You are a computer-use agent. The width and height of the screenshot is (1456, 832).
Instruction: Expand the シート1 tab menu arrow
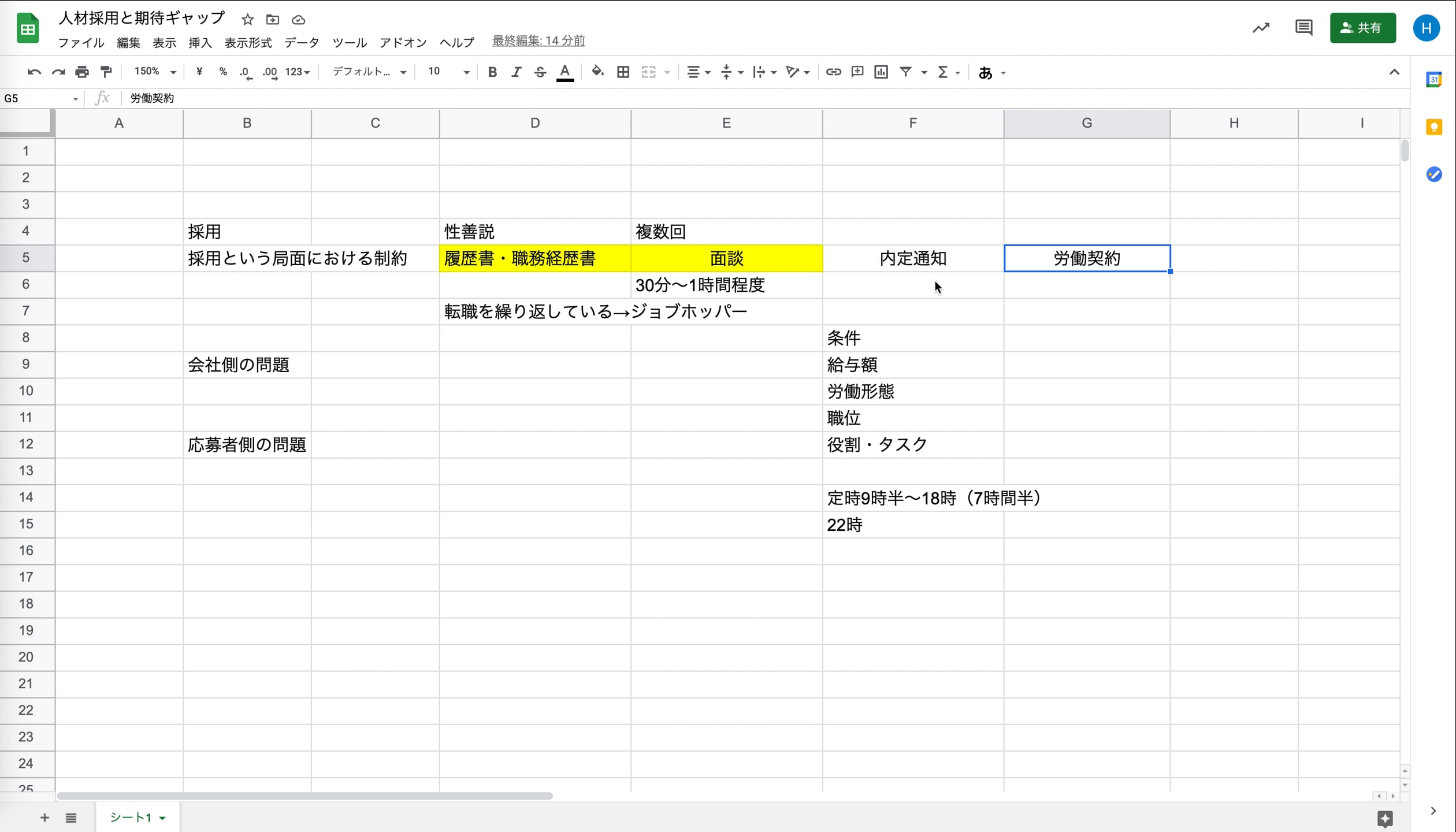pos(162,818)
